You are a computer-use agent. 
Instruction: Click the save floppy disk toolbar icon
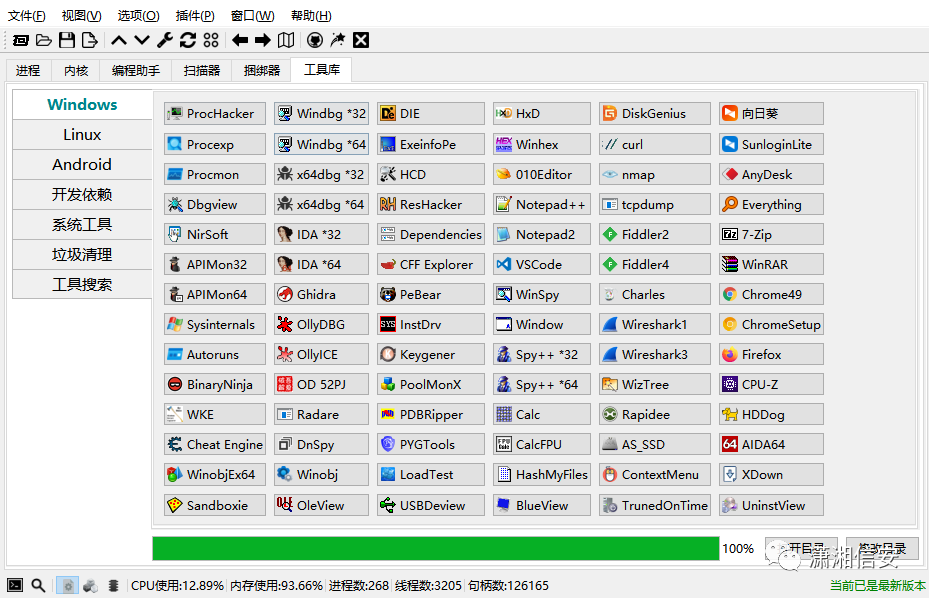[67, 40]
